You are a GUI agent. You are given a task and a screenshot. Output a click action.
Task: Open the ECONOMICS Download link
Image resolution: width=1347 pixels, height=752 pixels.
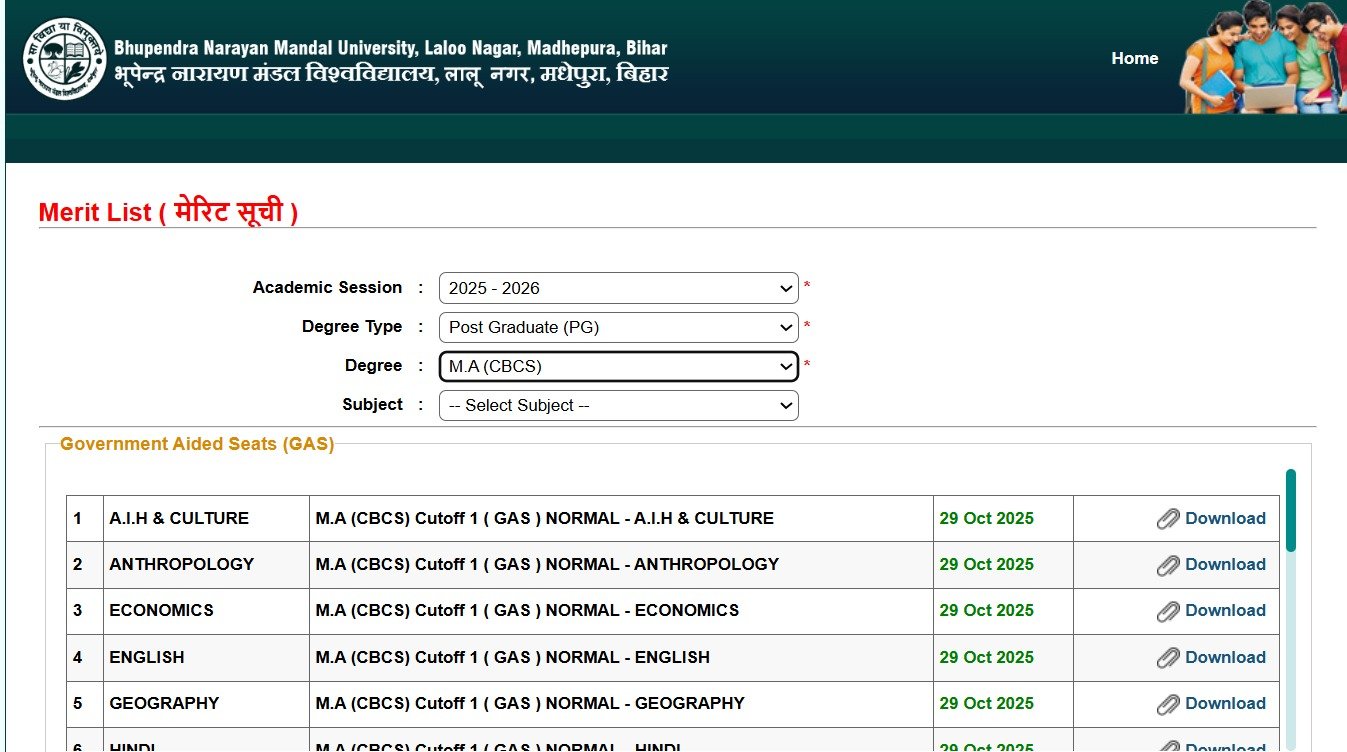pos(1225,610)
